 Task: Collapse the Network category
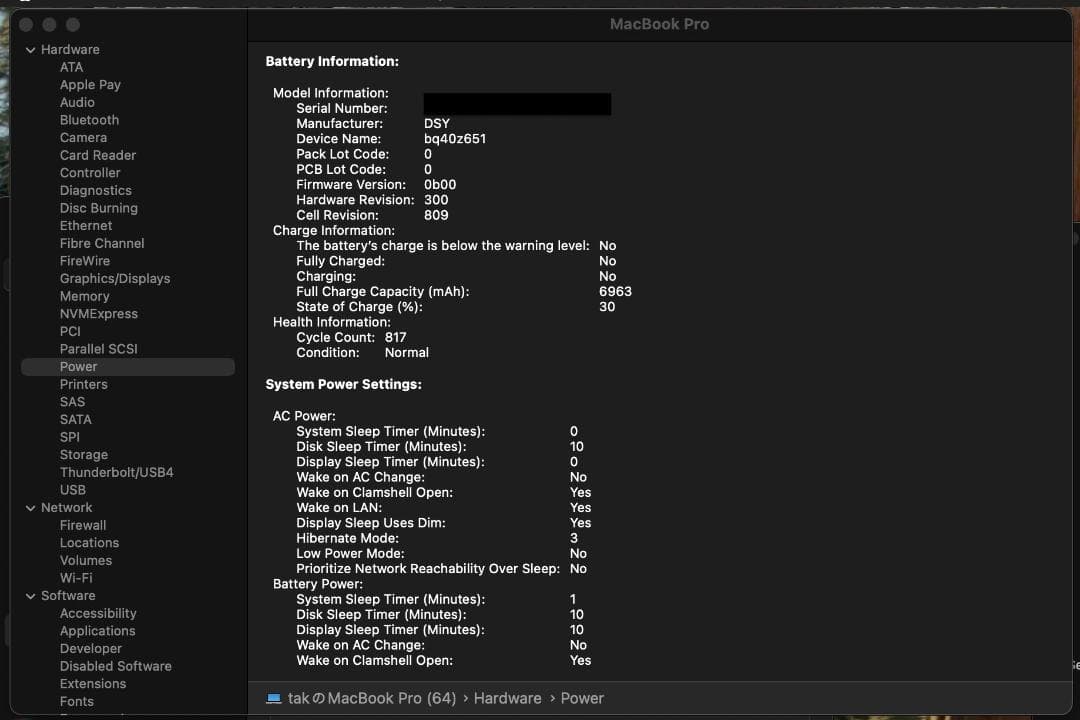coord(31,507)
